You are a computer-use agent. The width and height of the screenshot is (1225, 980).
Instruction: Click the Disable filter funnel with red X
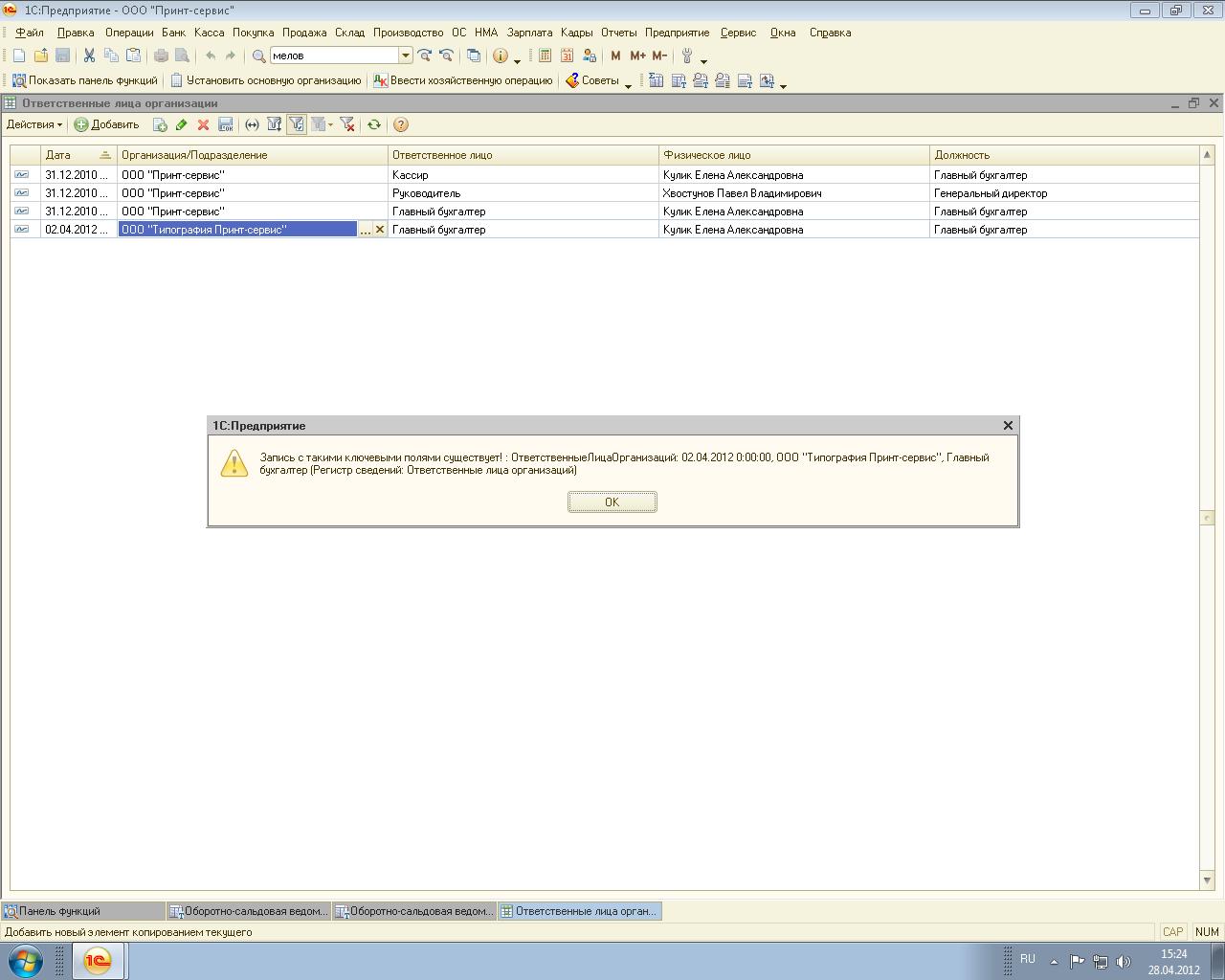pyautogui.click(x=347, y=124)
